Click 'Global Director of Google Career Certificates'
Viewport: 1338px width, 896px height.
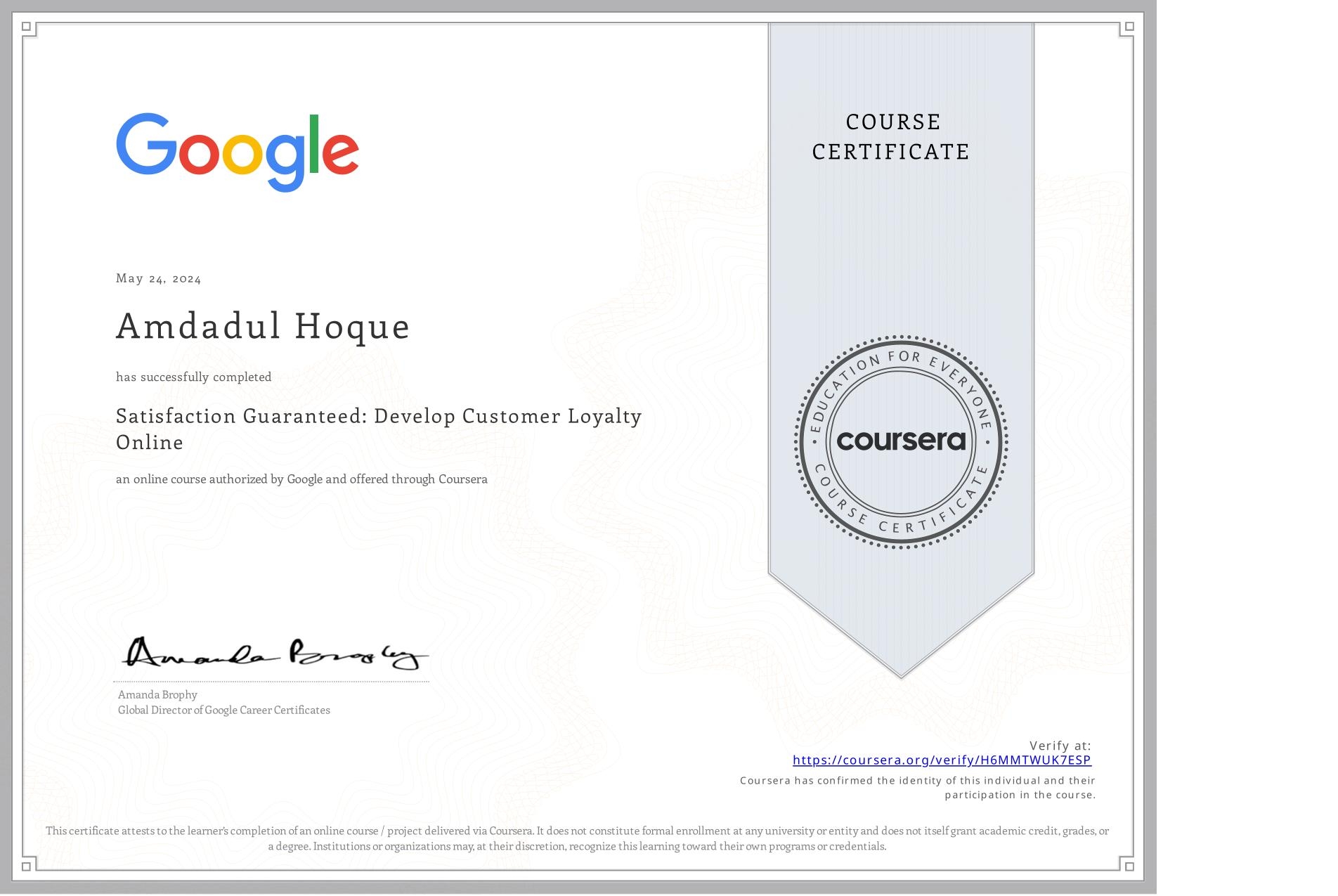pyautogui.click(x=224, y=710)
